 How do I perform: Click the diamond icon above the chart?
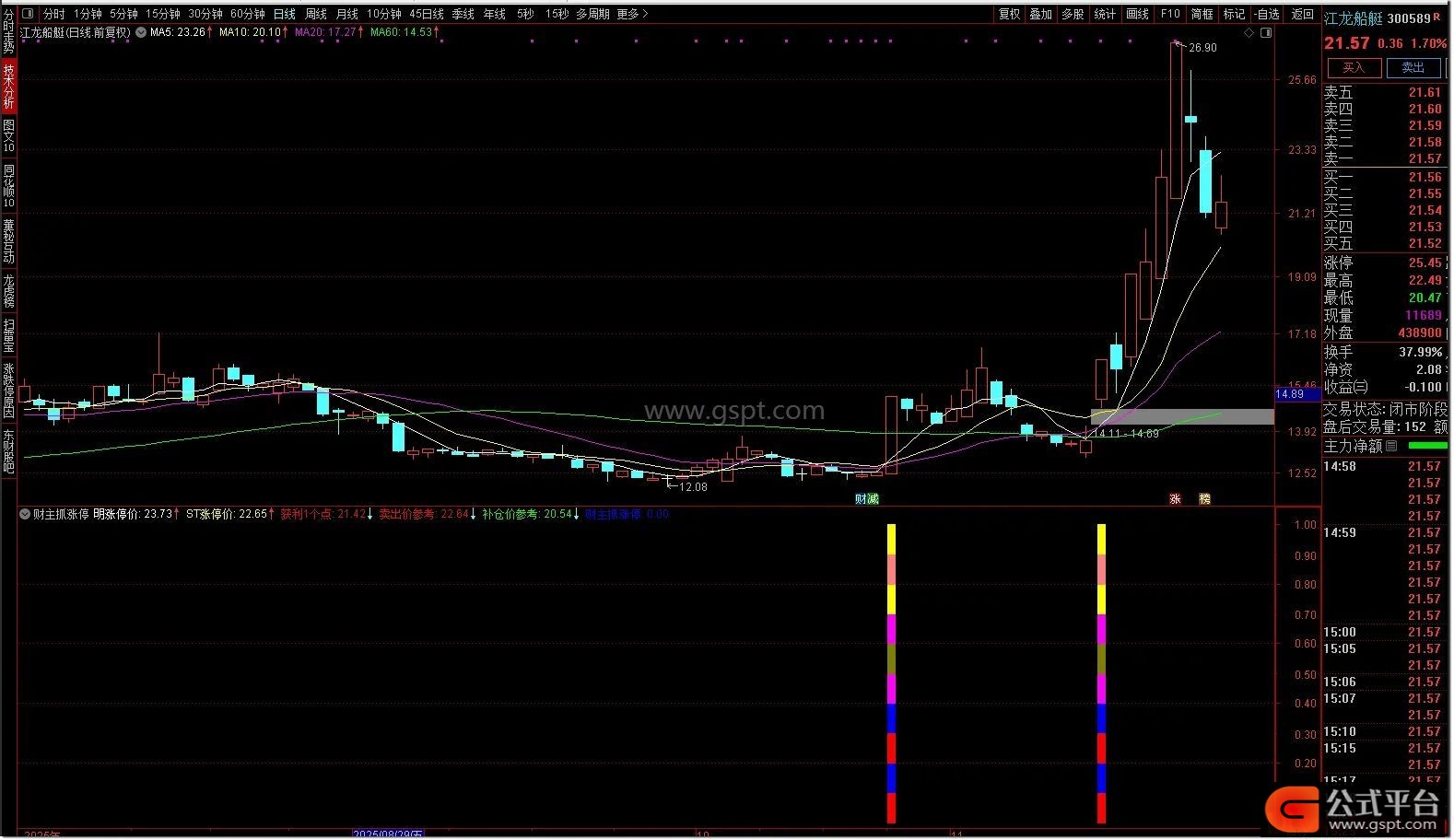(1249, 32)
